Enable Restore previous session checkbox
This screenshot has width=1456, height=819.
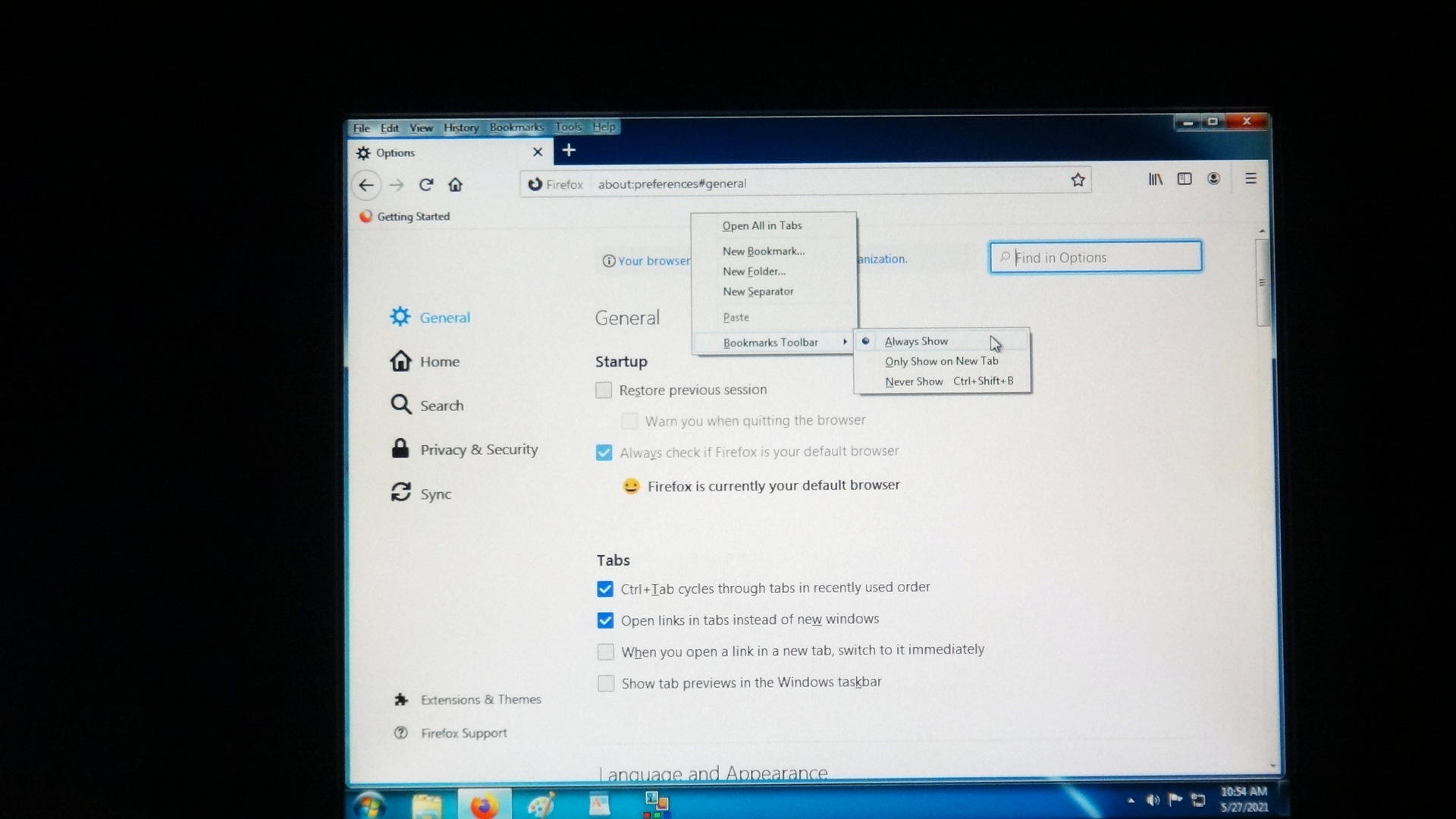pos(604,391)
